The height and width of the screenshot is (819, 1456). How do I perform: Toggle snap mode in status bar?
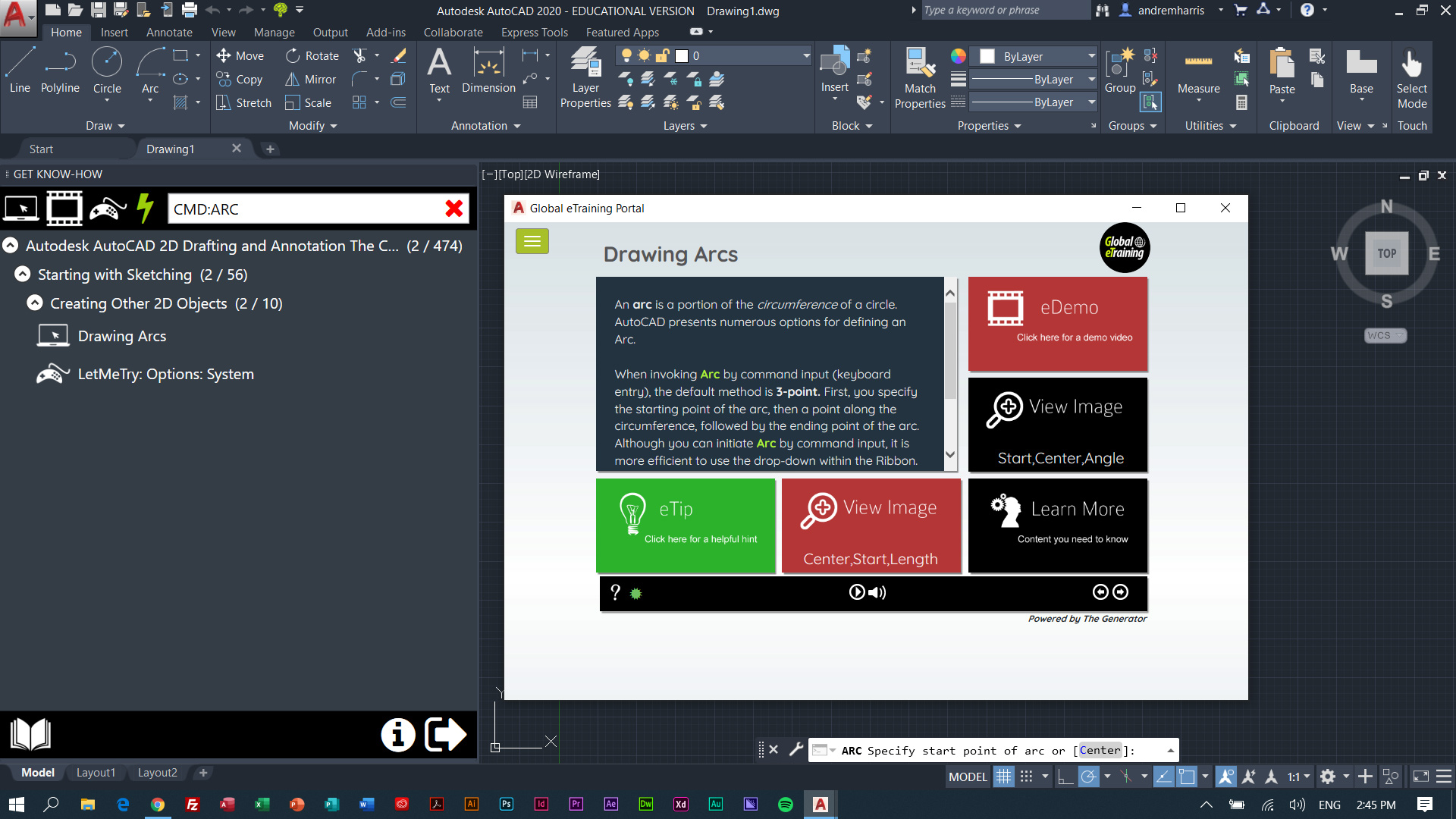[x=1026, y=777]
